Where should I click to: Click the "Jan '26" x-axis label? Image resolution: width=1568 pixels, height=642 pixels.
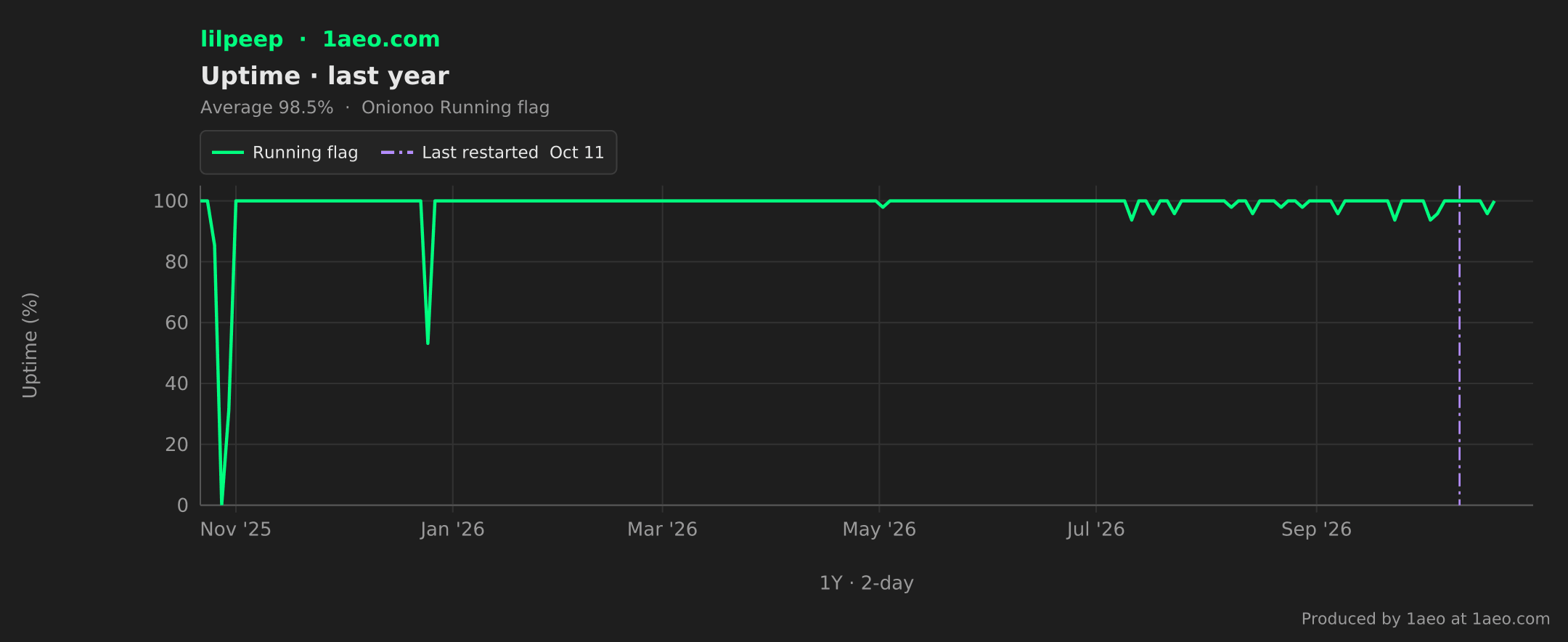[x=452, y=529]
